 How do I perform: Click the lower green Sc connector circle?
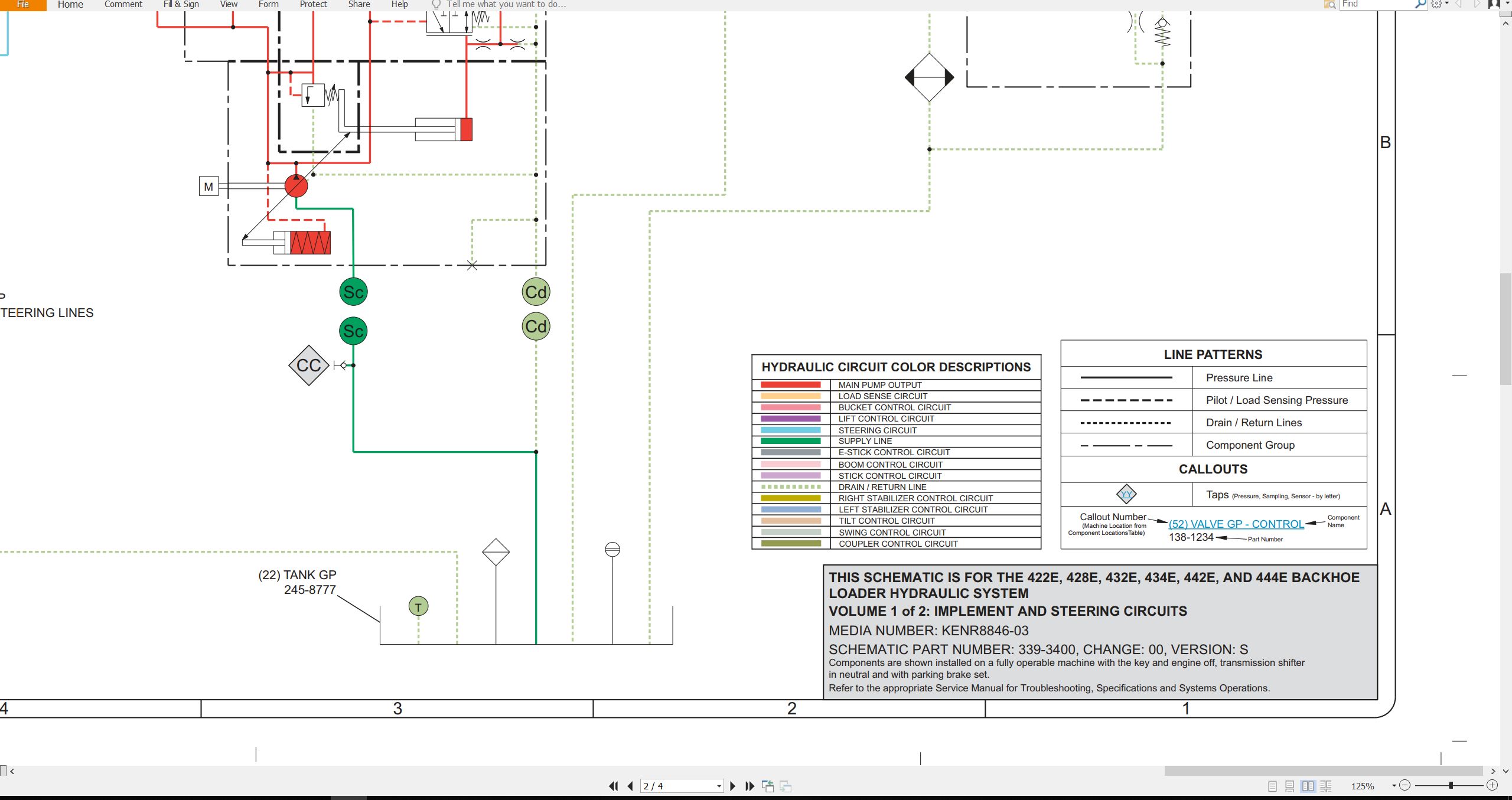pos(354,331)
